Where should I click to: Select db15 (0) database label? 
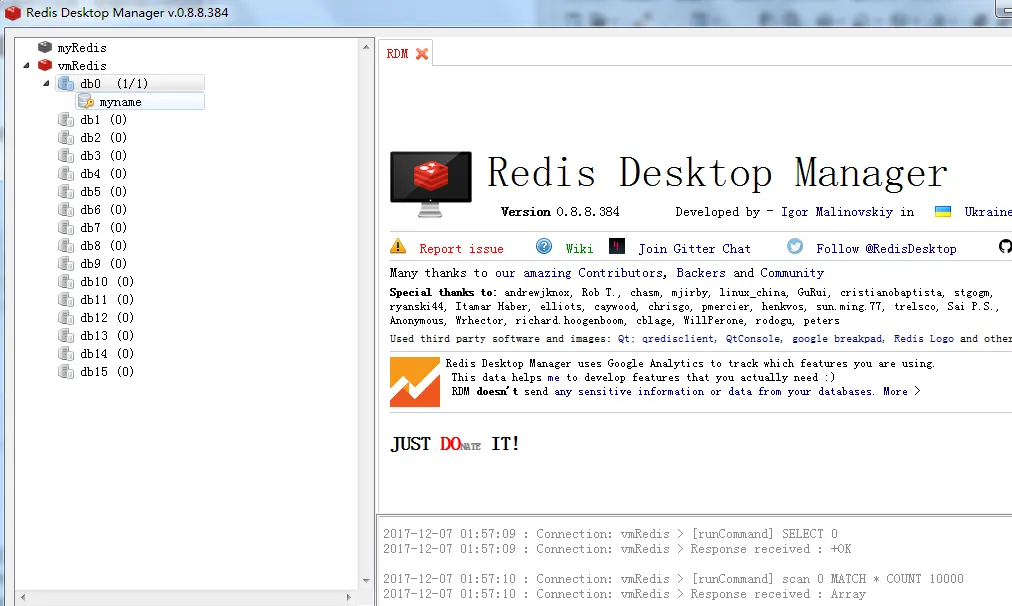(107, 372)
